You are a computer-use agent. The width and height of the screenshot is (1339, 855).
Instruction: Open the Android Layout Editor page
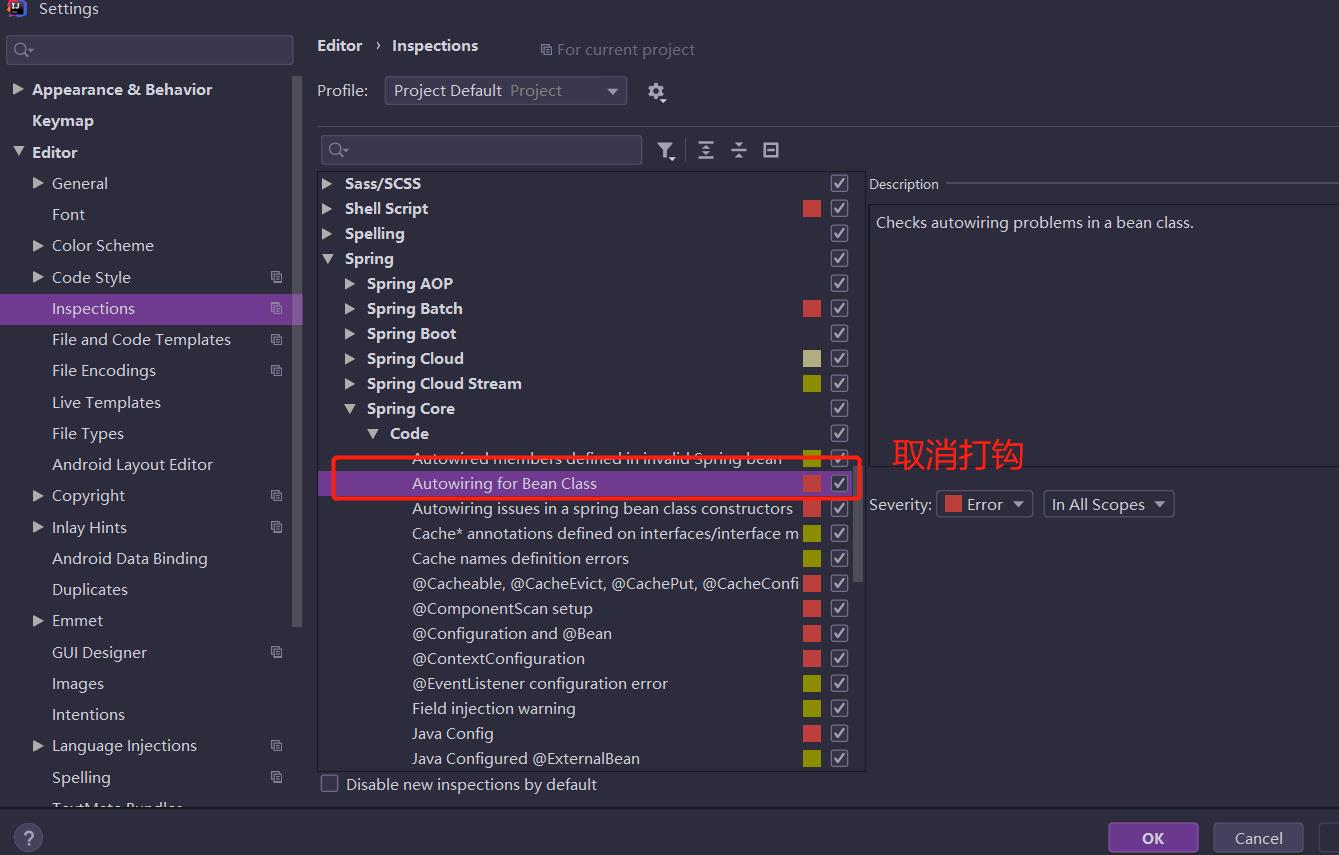point(132,464)
